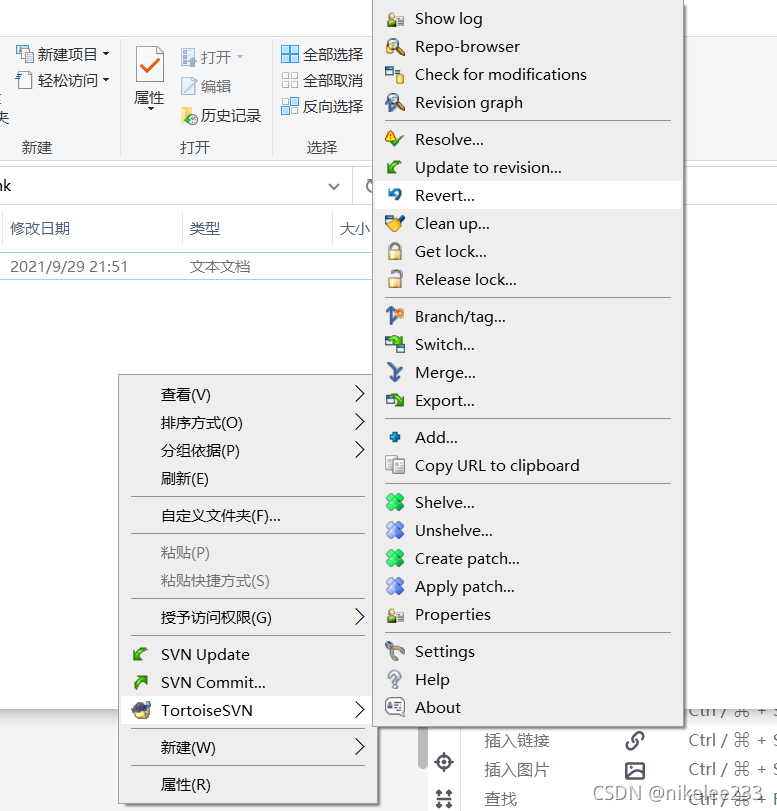Click the blue Unshelve icon
The image size is (777, 811).
[395, 530]
